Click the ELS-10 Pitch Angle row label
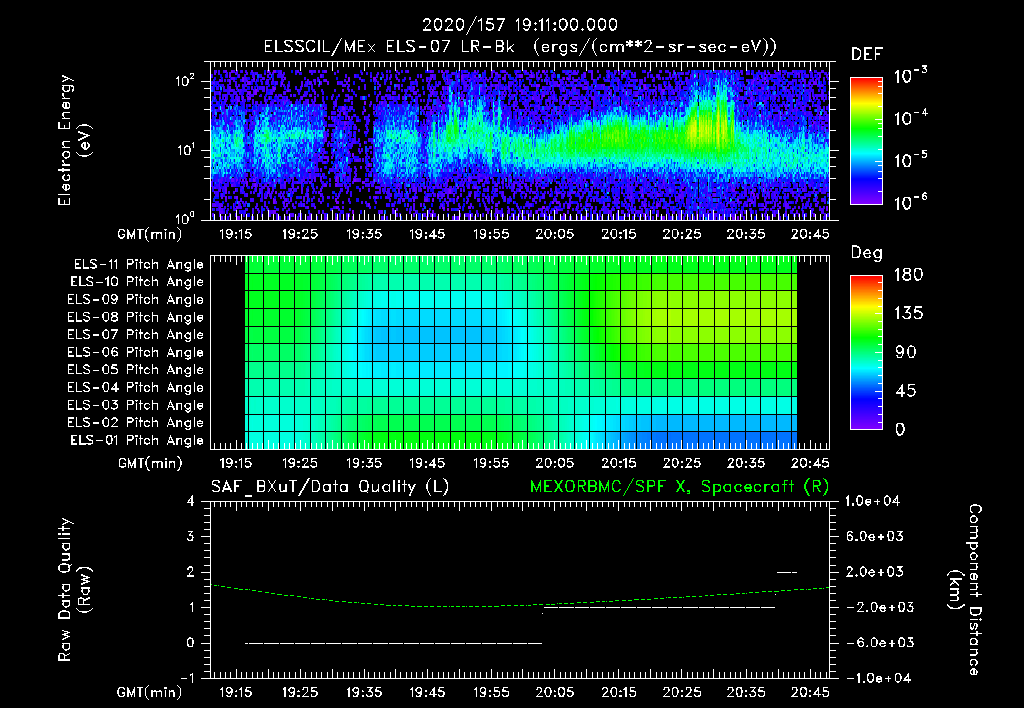 [137, 282]
